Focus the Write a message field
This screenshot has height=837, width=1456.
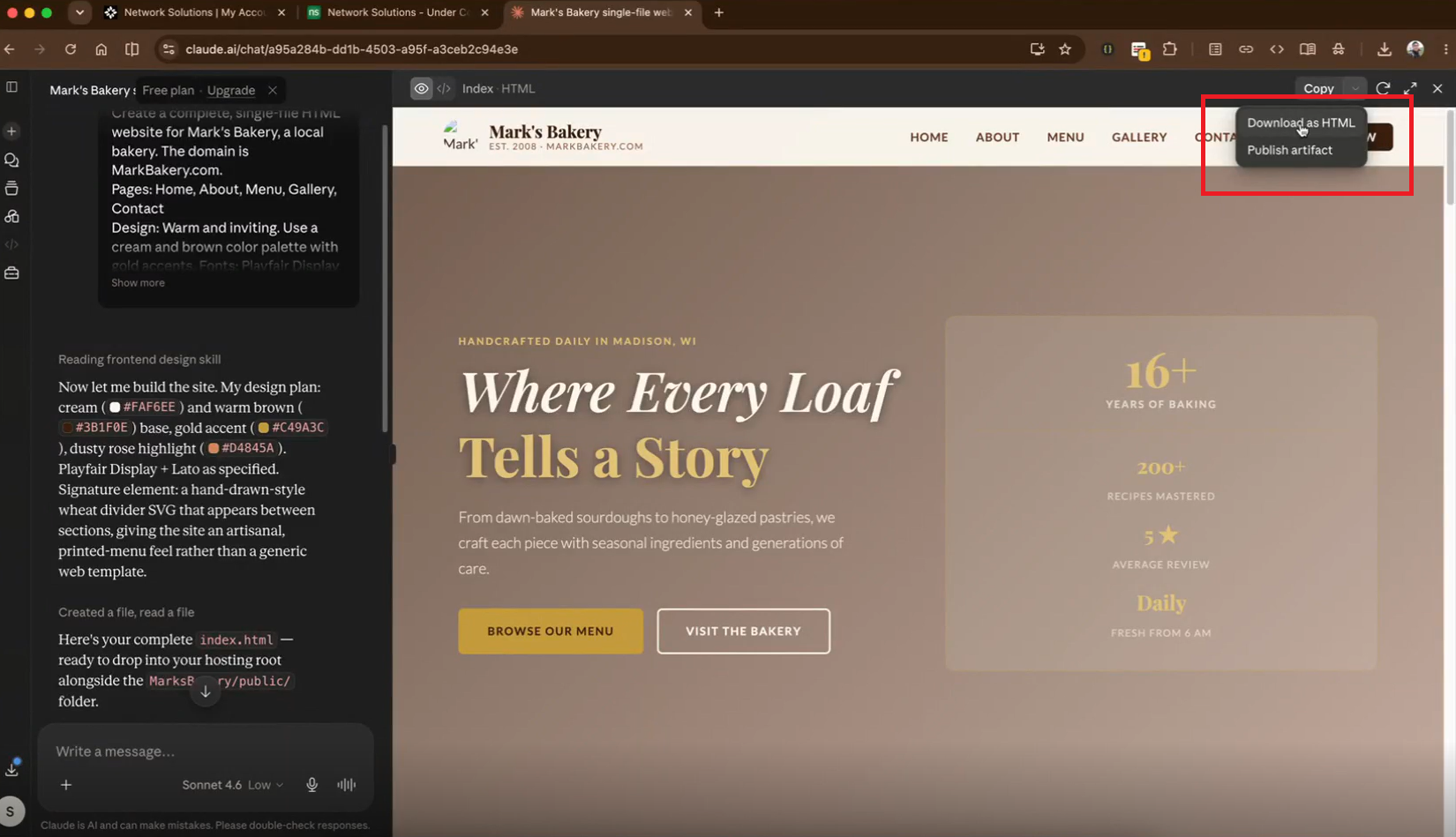point(205,751)
